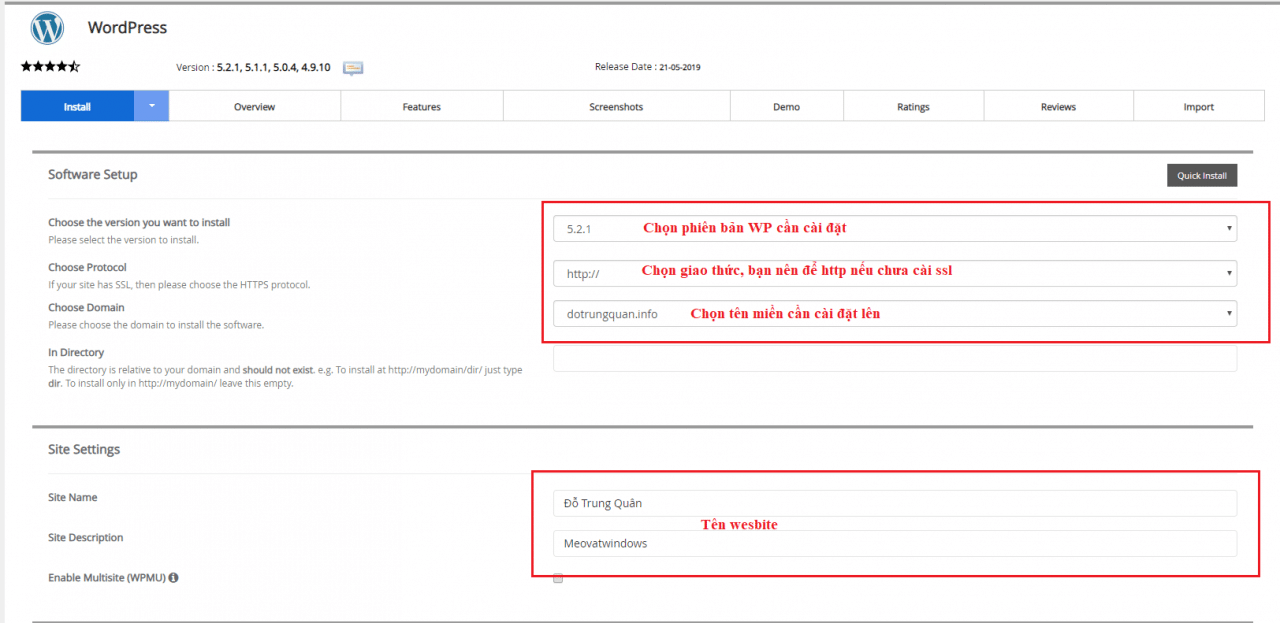Click the WordPress logo icon

tap(47, 28)
